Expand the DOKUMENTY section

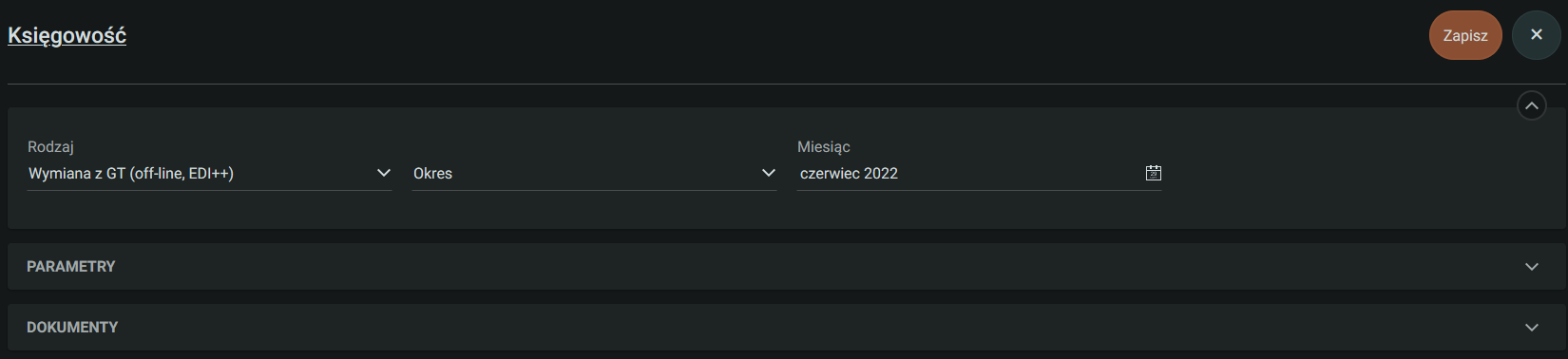pos(786,328)
